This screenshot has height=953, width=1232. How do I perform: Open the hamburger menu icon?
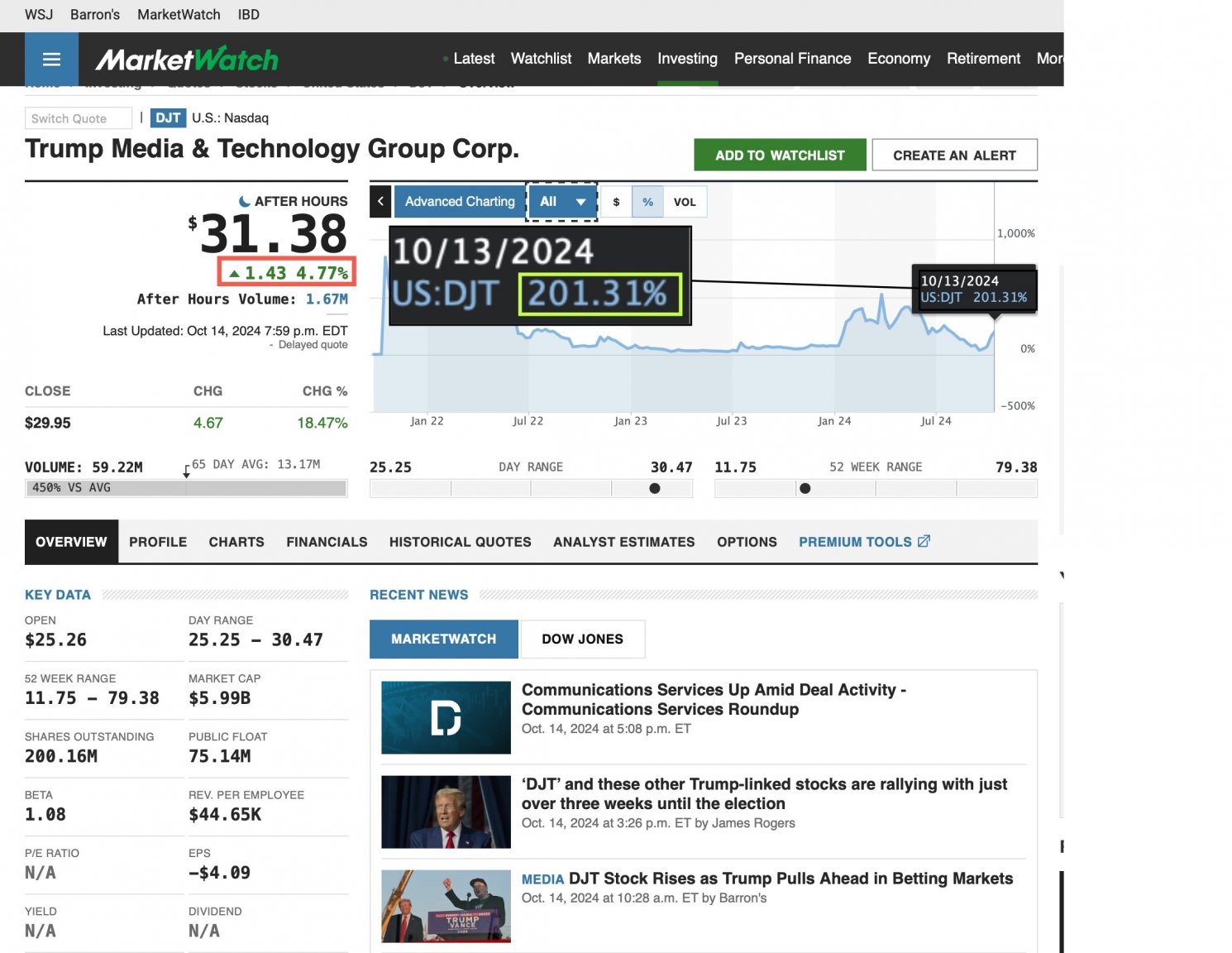point(51,60)
